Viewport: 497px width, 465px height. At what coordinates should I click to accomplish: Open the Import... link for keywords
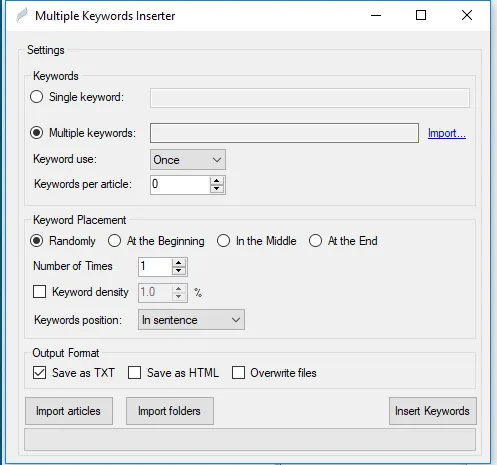(x=447, y=133)
